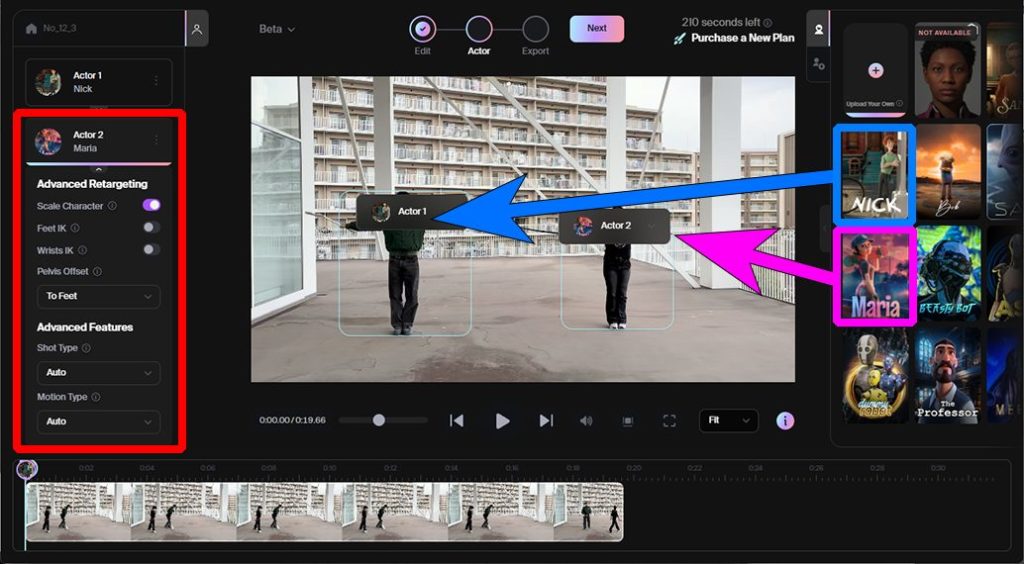The width and height of the screenshot is (1024, 564).
Task: Turn on the Wrists IK toggle
Action: pyautogui.click(x=151, y=249)
